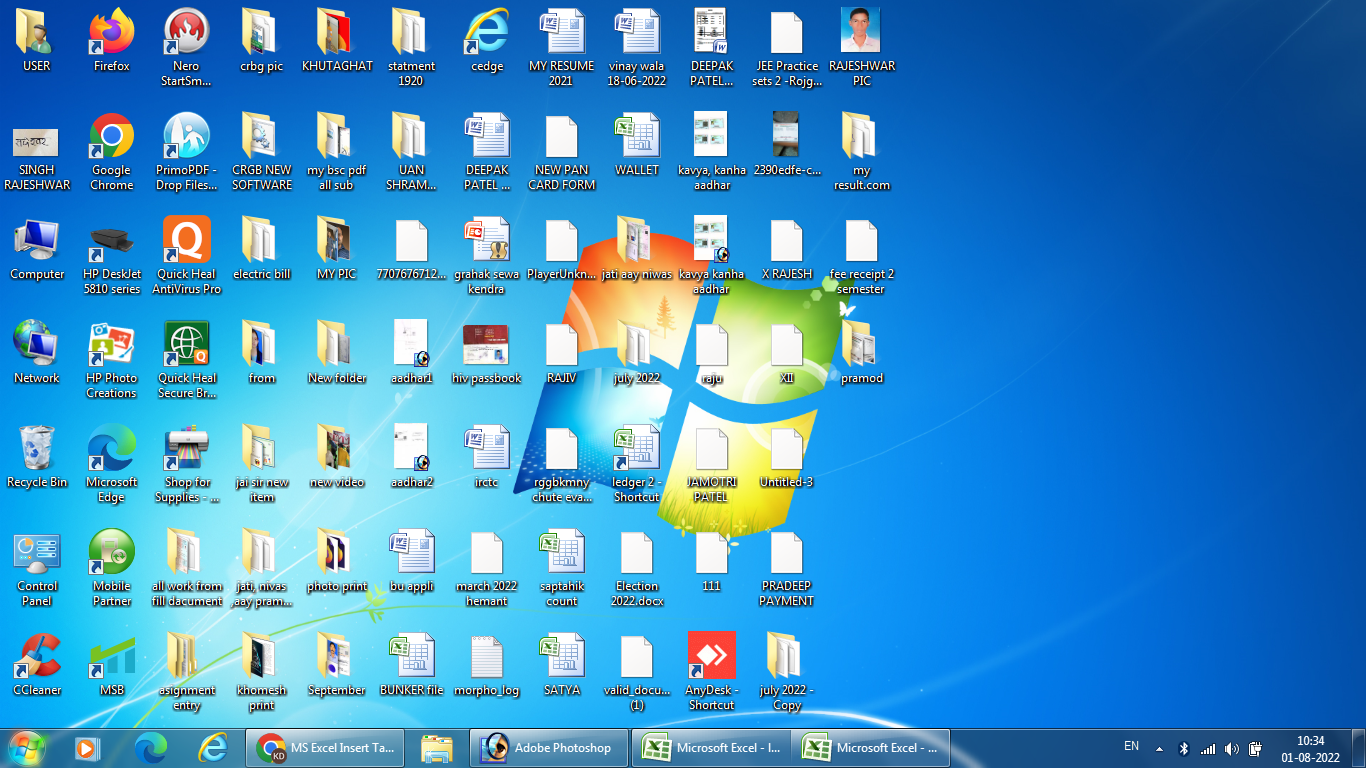Open MY RESUME 2021 Word document
This screenshot has width=1366, height=768.
(562, 48)
